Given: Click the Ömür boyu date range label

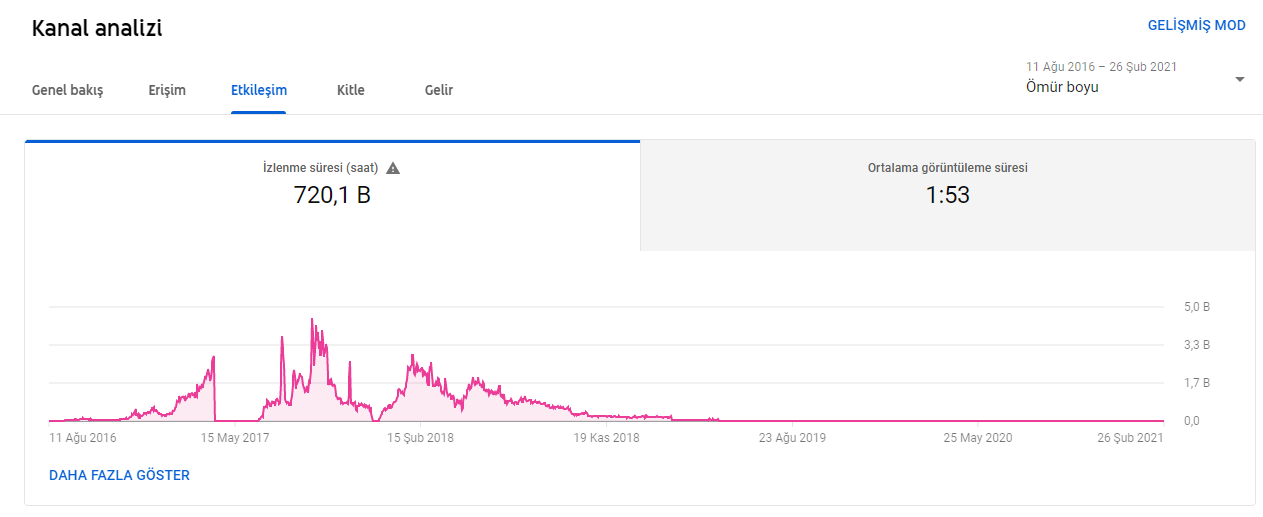Looking at the screenshot, I should pyautogui.click(x=1062, y=87).
